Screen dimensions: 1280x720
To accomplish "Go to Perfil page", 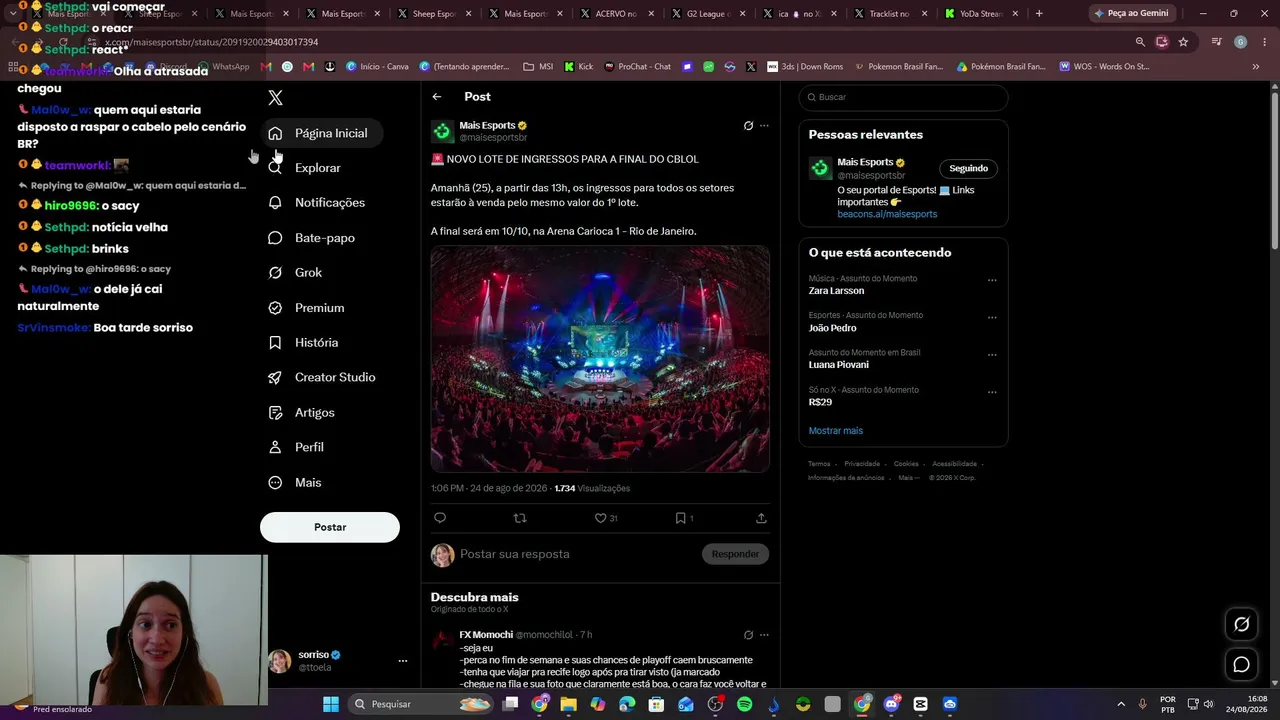I will [x=297, y=447].
